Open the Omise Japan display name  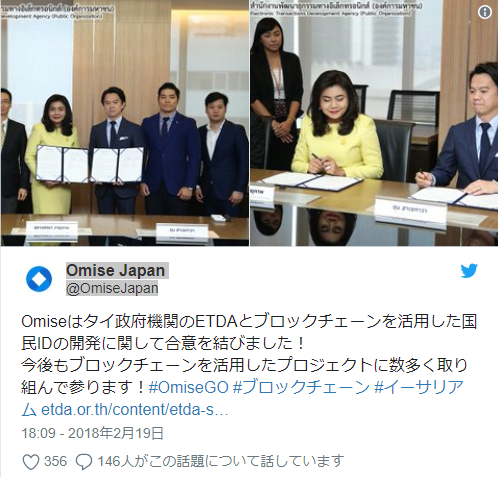(116, 271)
